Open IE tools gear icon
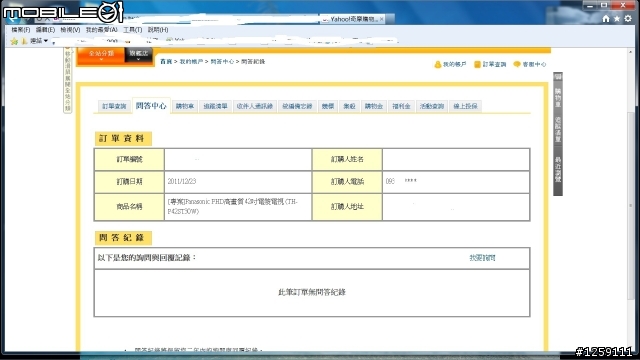 (628, 19)
